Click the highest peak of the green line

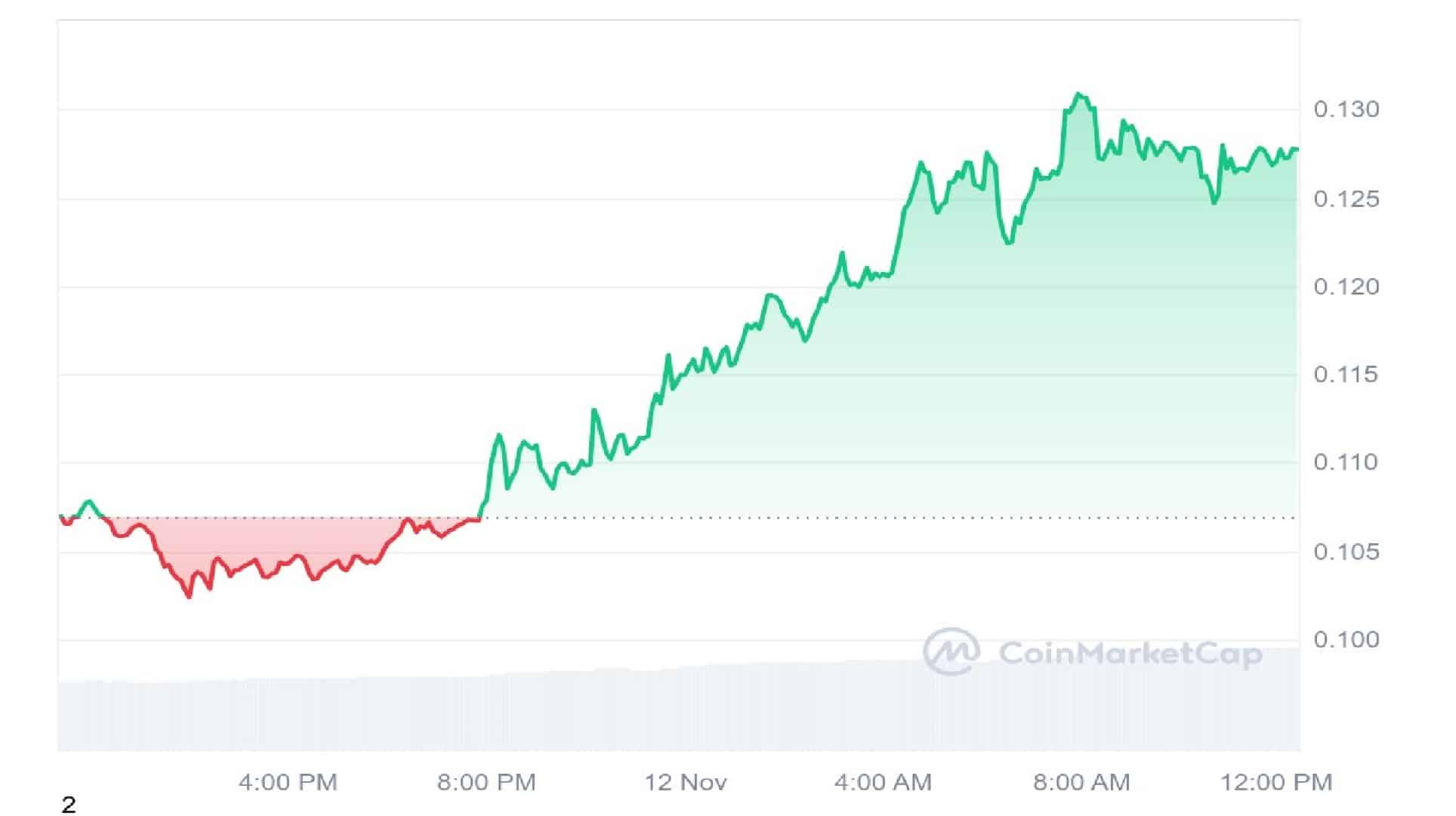point(1079,94)
